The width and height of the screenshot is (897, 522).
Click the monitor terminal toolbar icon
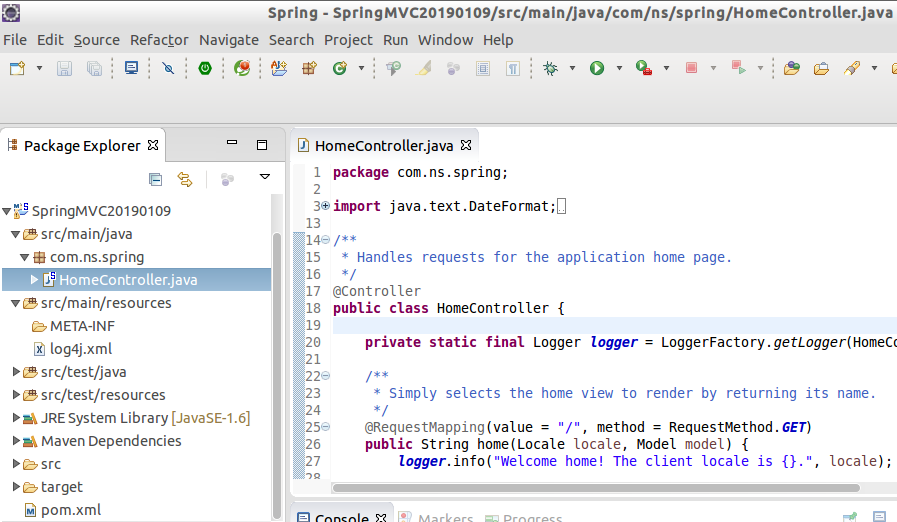(x=132, y=68)
